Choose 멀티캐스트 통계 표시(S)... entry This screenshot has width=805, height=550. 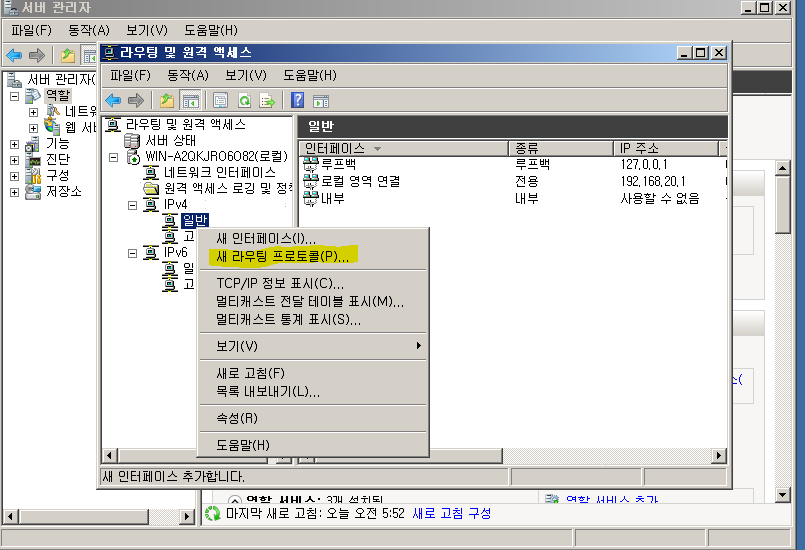click(313, 319)
